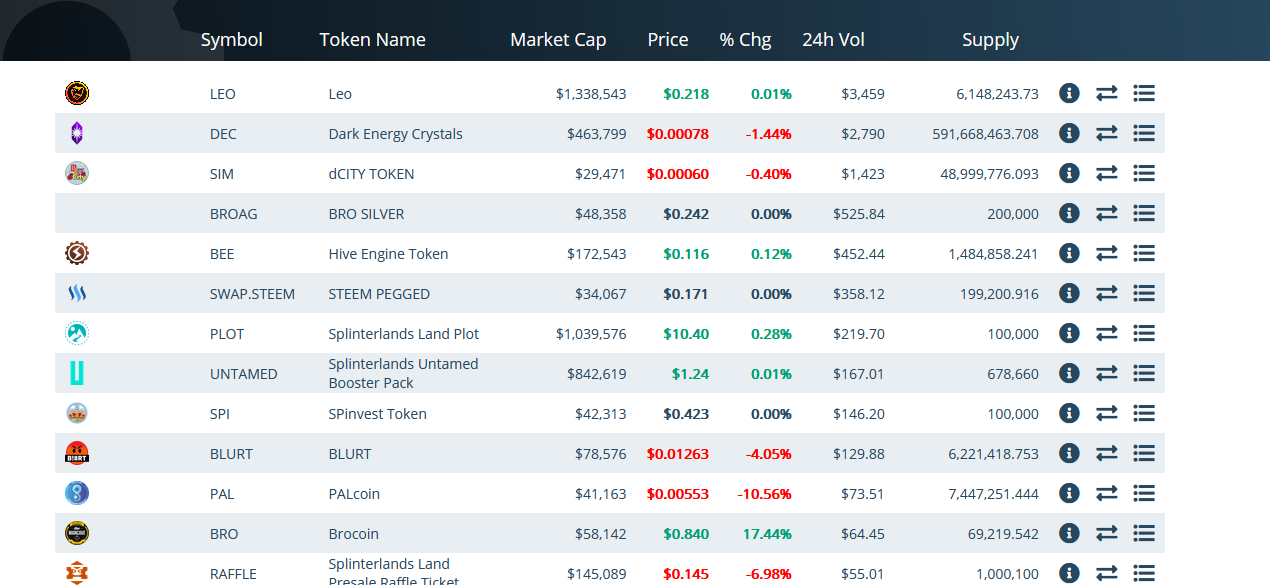Click trade arrows for UNTAMED

pyautogui.click(x=1106, y=373)
